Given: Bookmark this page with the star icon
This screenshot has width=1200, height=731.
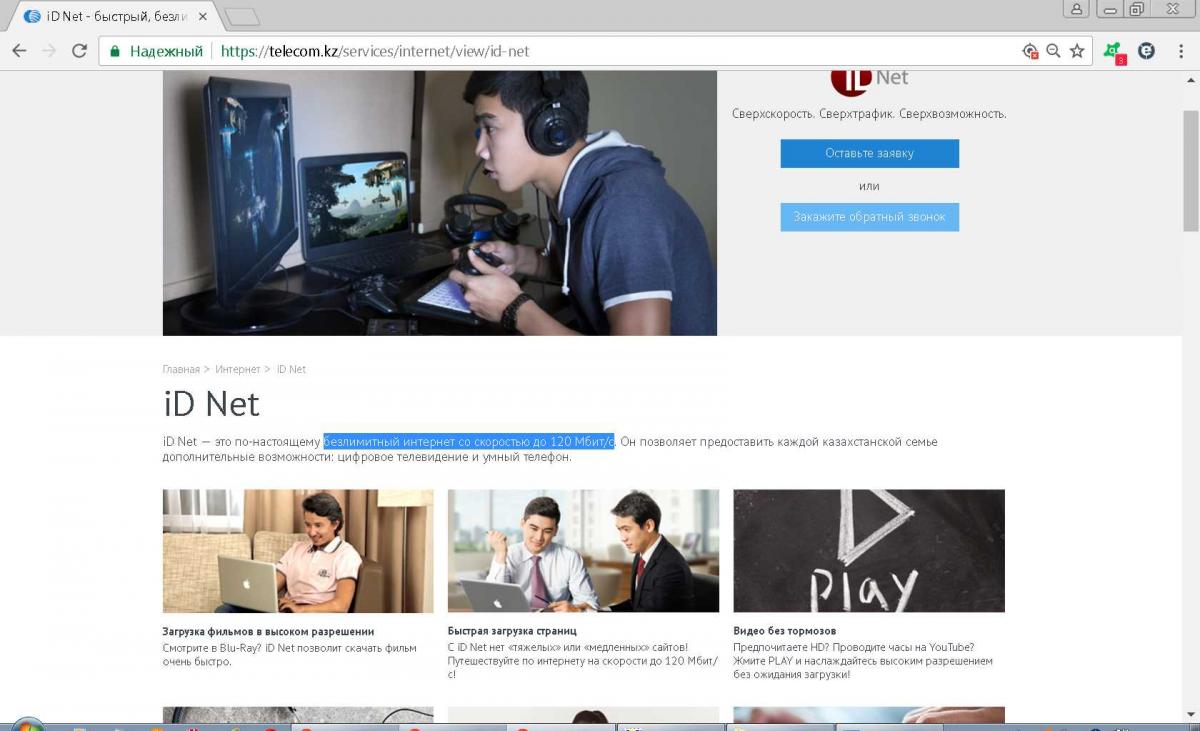Looking at the screenshot, I should (x=1077, y=51).
